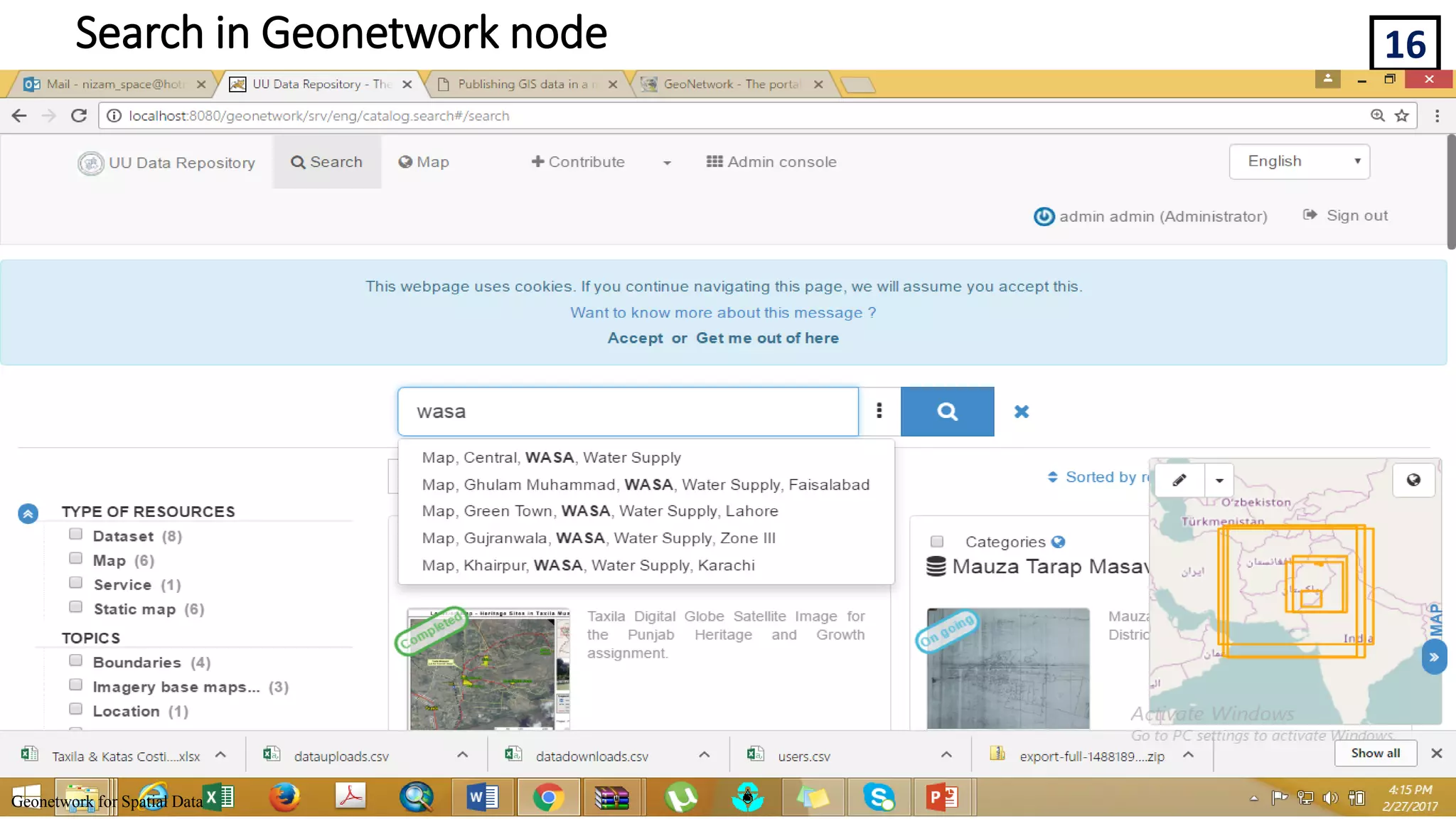Open the Taxila satellite image thumbnail
This screenshot has width=1456, height=819.
pyautogui.click(x=488, y=668)
